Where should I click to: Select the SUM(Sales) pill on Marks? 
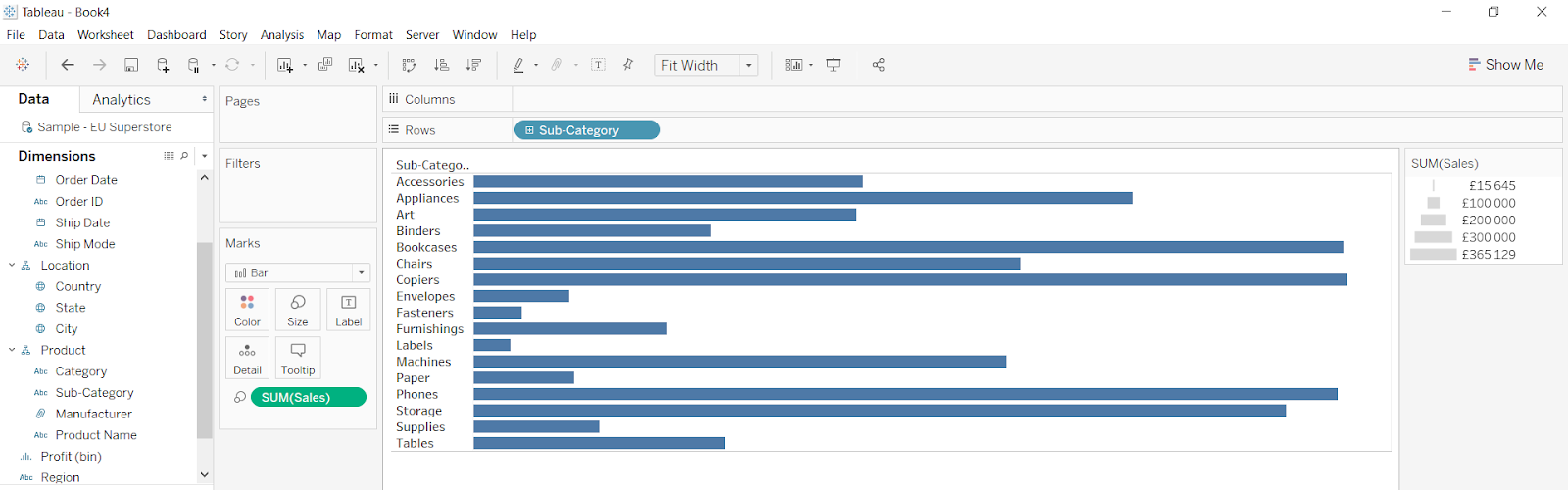pos(308,397)
